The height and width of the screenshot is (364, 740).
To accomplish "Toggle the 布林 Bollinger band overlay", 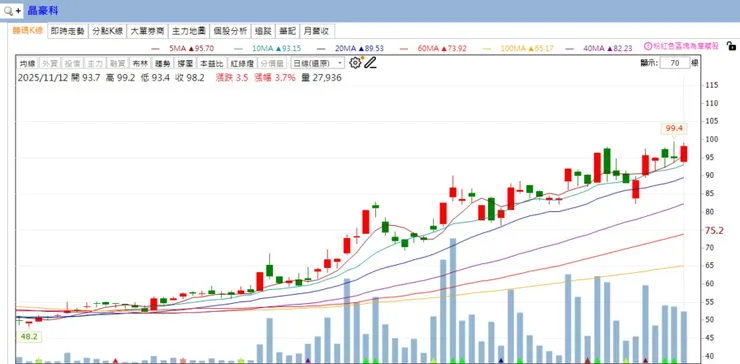I will tap(140, 63).
